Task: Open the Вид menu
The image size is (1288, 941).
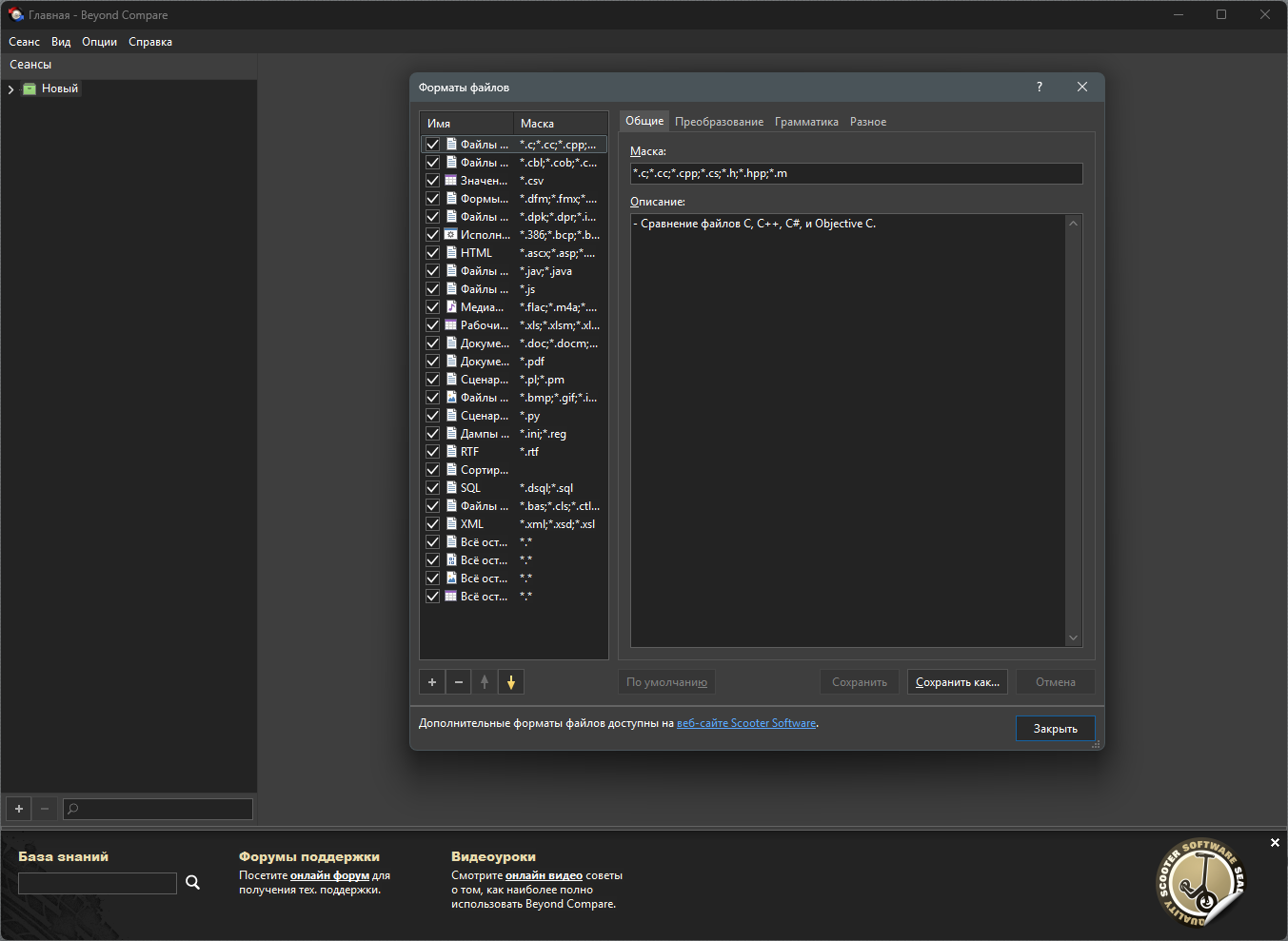Action: click(61, 42)
